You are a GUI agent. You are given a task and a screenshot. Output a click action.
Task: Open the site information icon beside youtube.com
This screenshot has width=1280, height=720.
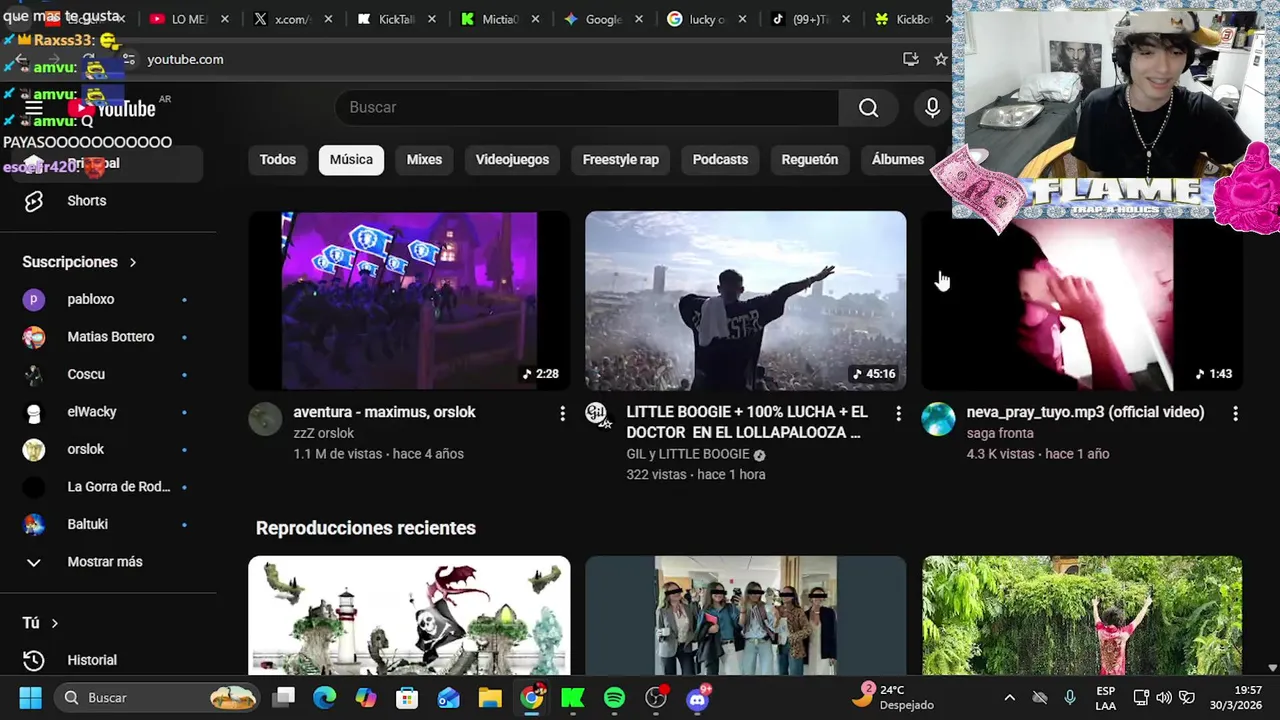pos(128,59)
